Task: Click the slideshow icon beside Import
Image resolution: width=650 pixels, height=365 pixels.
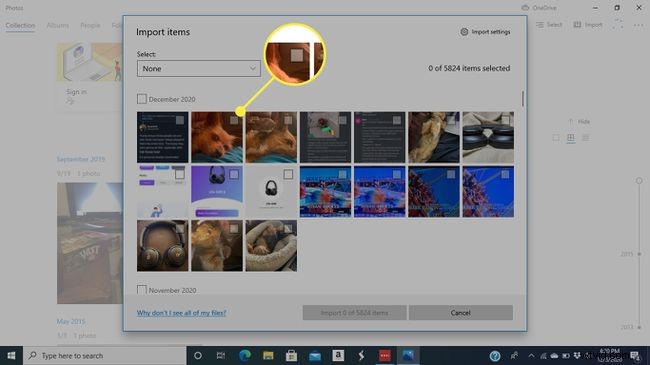Action: 618,24
